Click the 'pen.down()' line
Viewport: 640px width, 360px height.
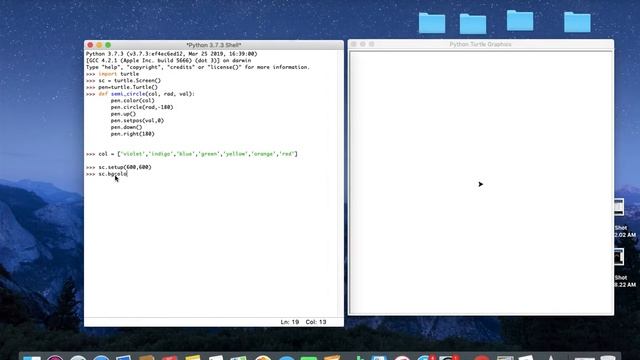(127, 127)
